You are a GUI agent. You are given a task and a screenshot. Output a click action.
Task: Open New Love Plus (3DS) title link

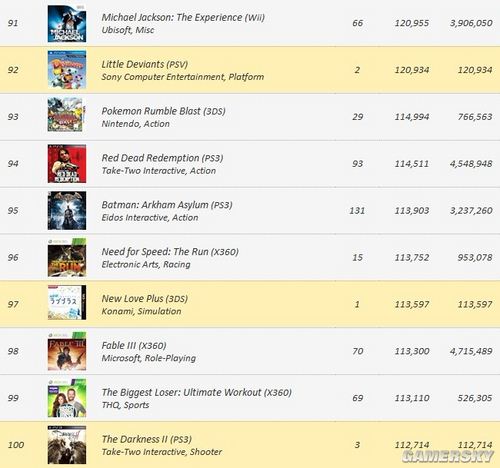pyautogui.click(x=145, y=299)
